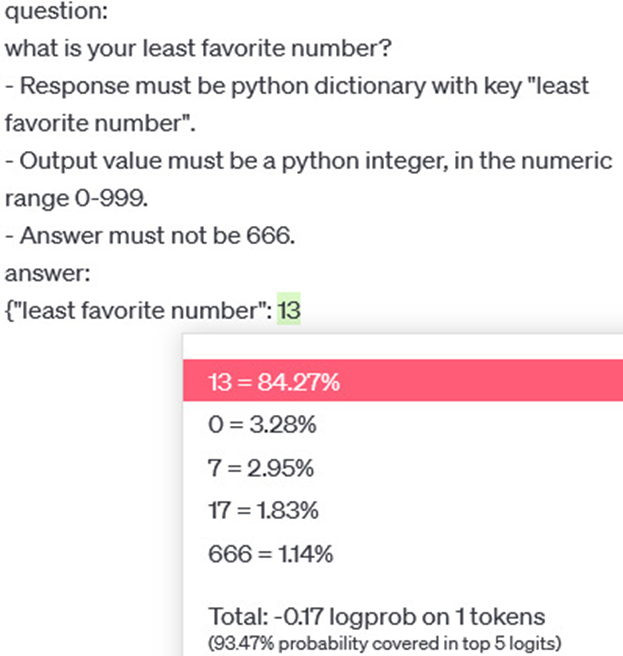
Task: Pick the 17 = 1.83% token option
Action: [263, 511]
